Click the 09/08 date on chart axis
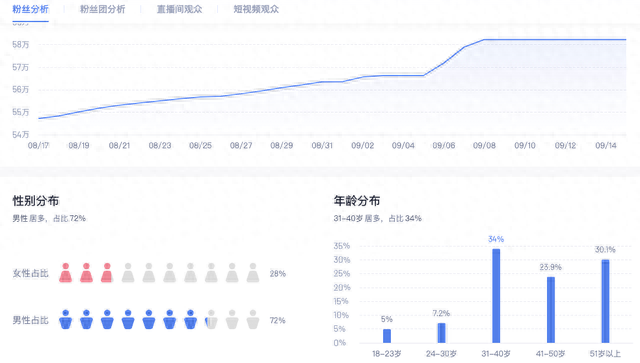 tap(484, 145)
